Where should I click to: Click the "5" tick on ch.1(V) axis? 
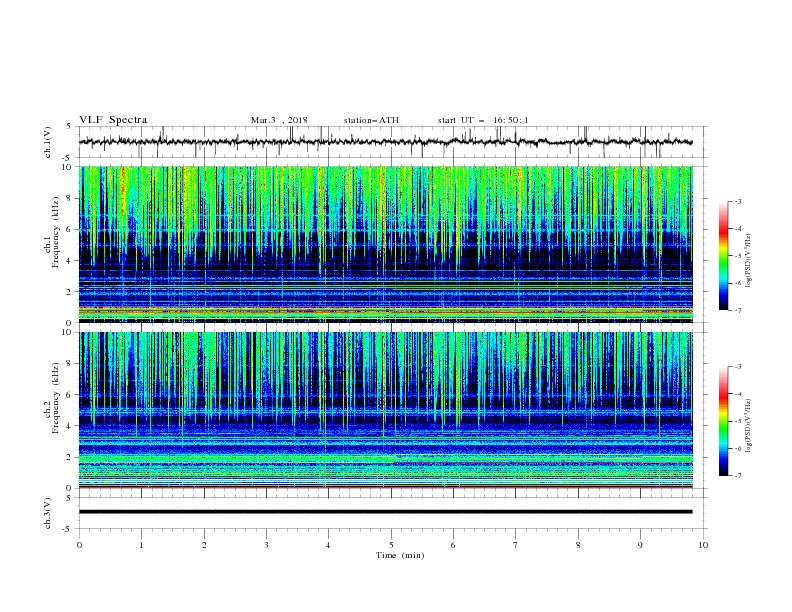coord(69,127)
